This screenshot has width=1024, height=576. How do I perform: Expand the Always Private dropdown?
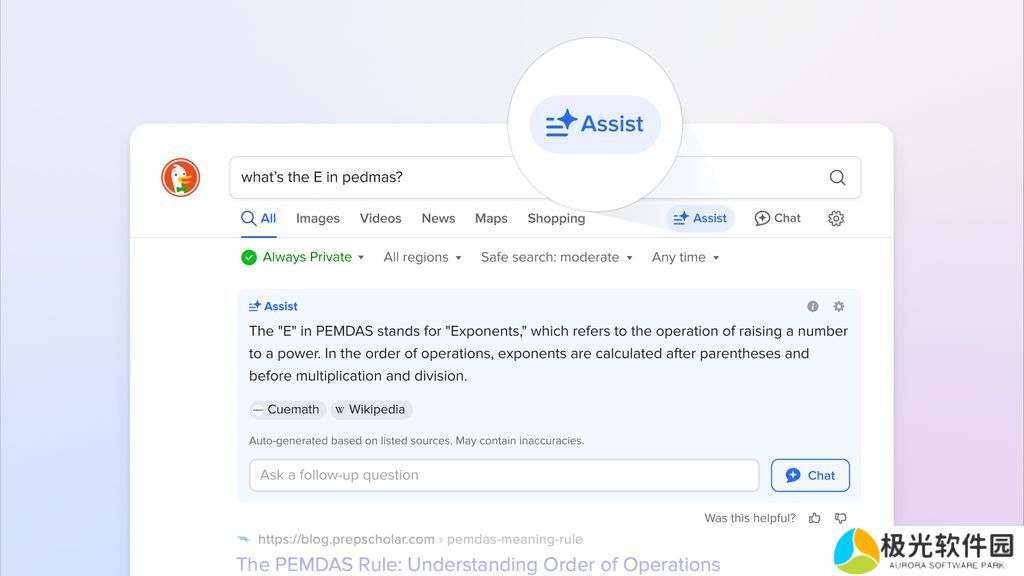coord(303,257)
